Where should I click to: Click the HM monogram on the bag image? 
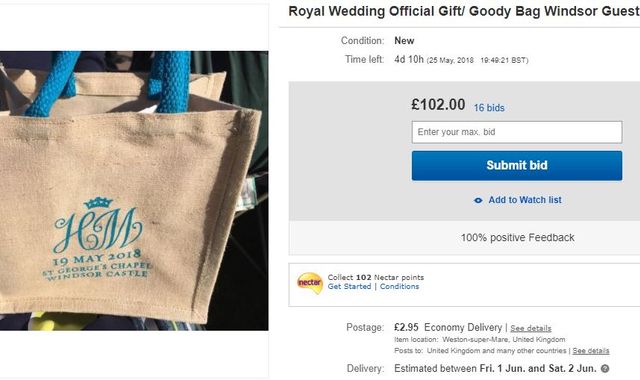[x=98, y=225]
